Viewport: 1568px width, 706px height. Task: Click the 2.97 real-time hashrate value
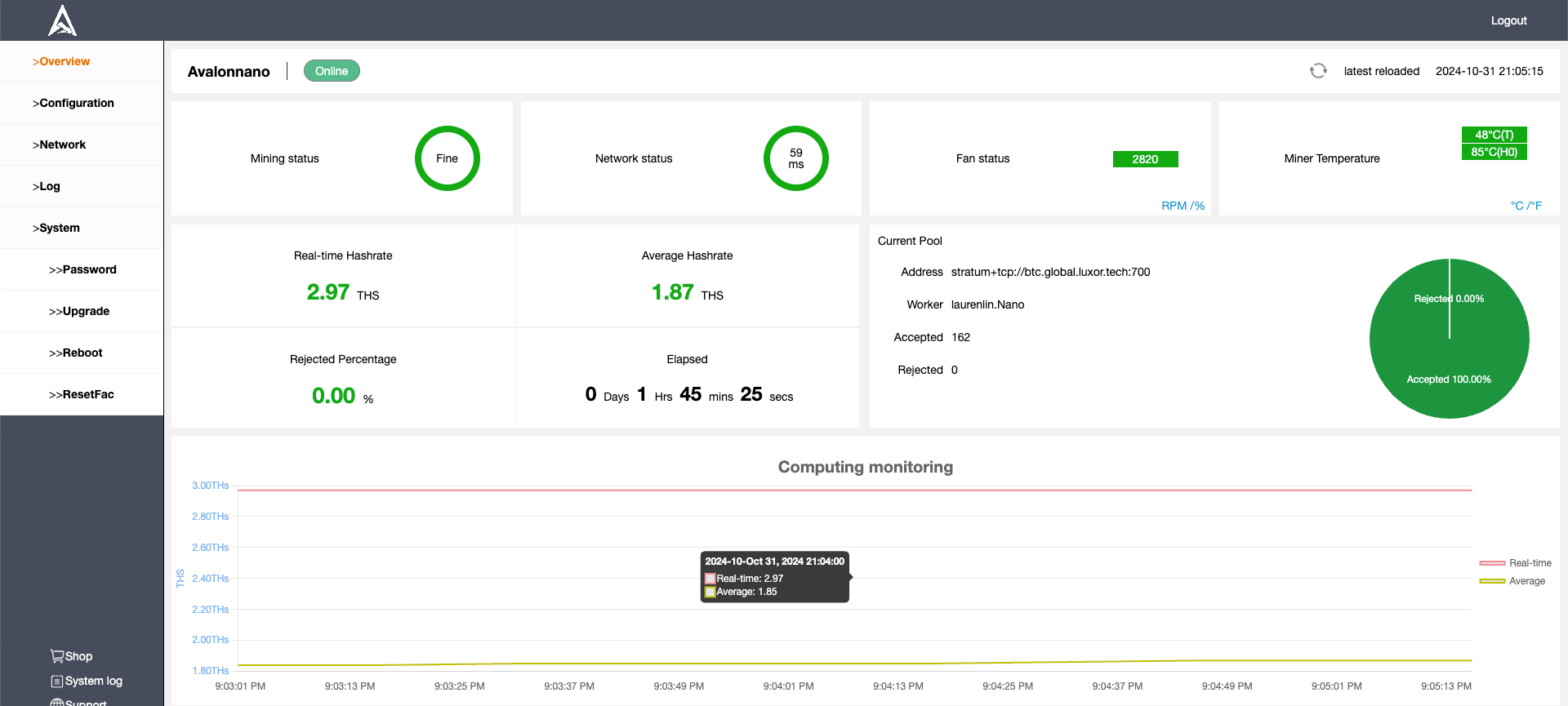pos(328,292)
